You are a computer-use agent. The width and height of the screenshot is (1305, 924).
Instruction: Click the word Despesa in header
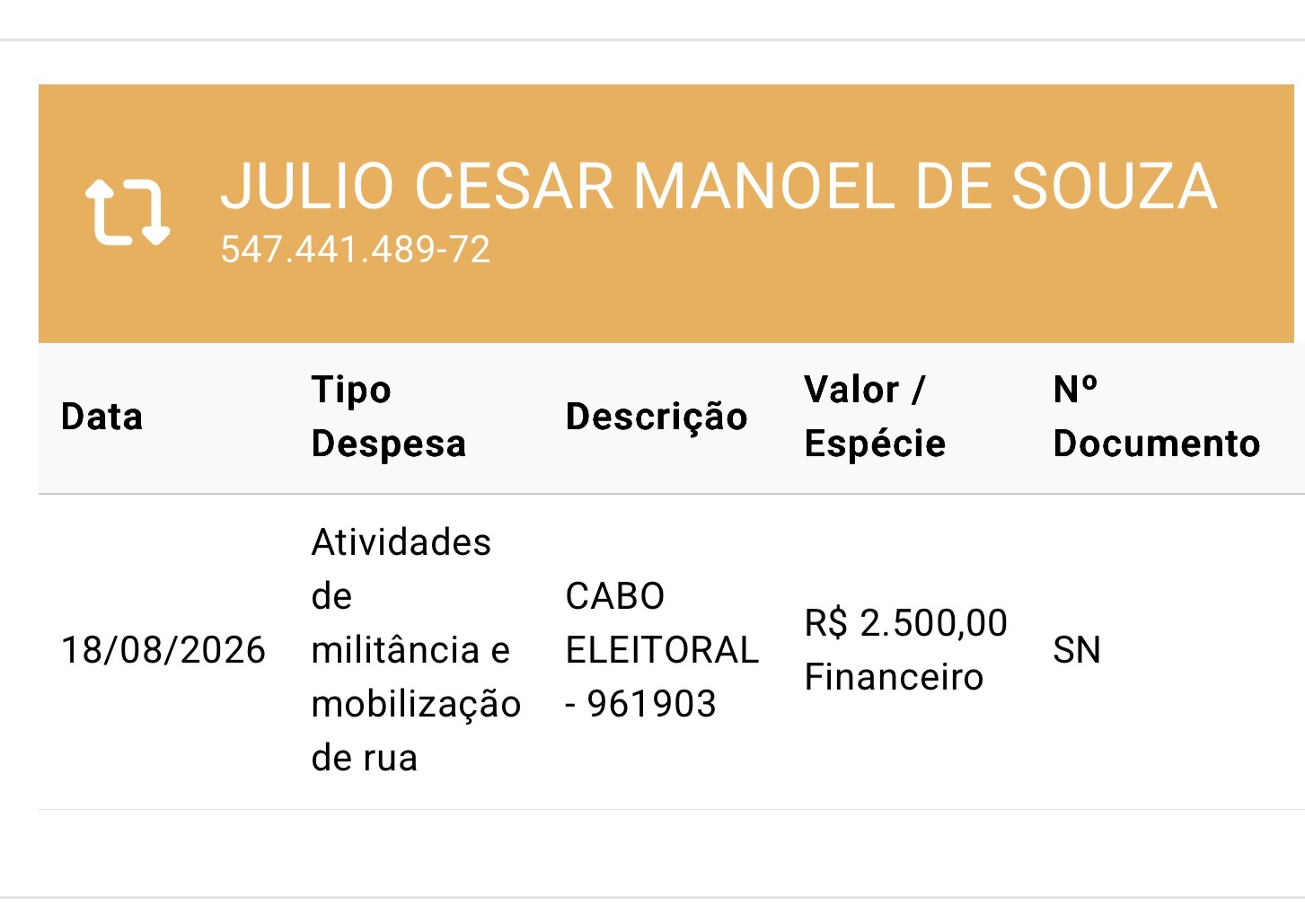388,444
